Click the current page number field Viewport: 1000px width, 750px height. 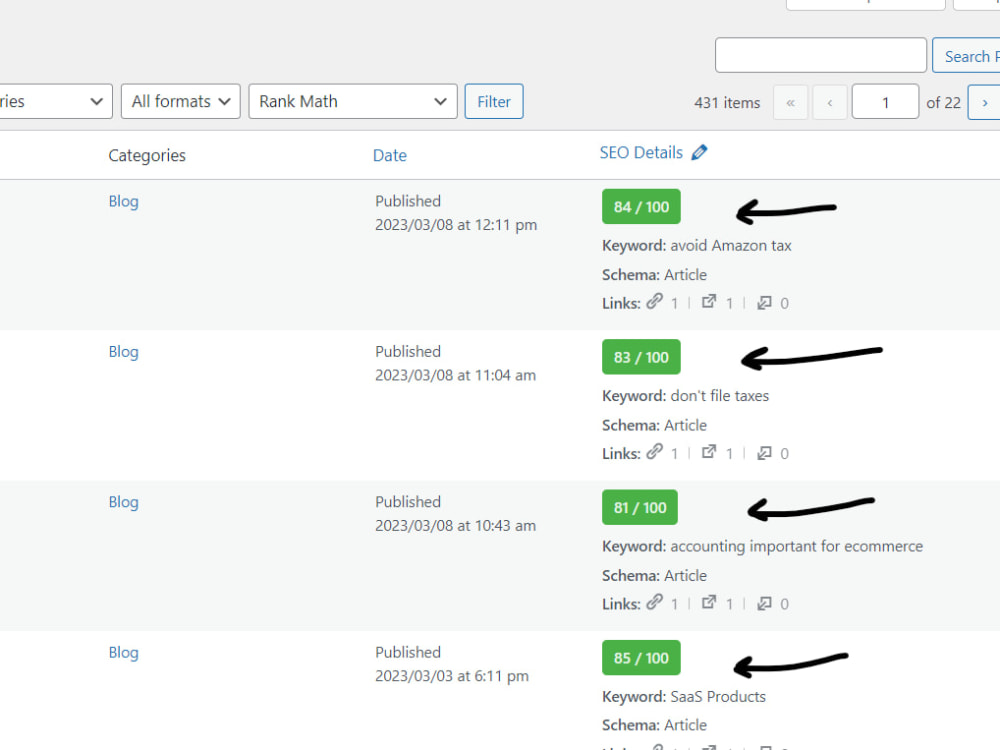pos(885,102)
